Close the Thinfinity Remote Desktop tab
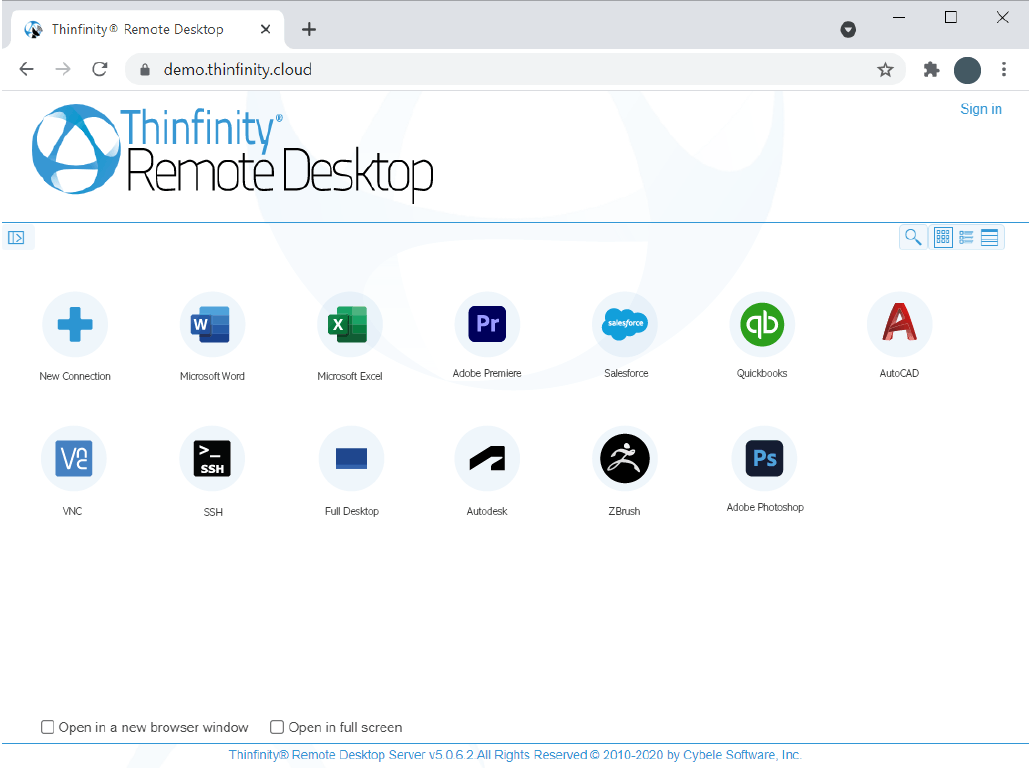1029x768 pixels. (265, 29)
